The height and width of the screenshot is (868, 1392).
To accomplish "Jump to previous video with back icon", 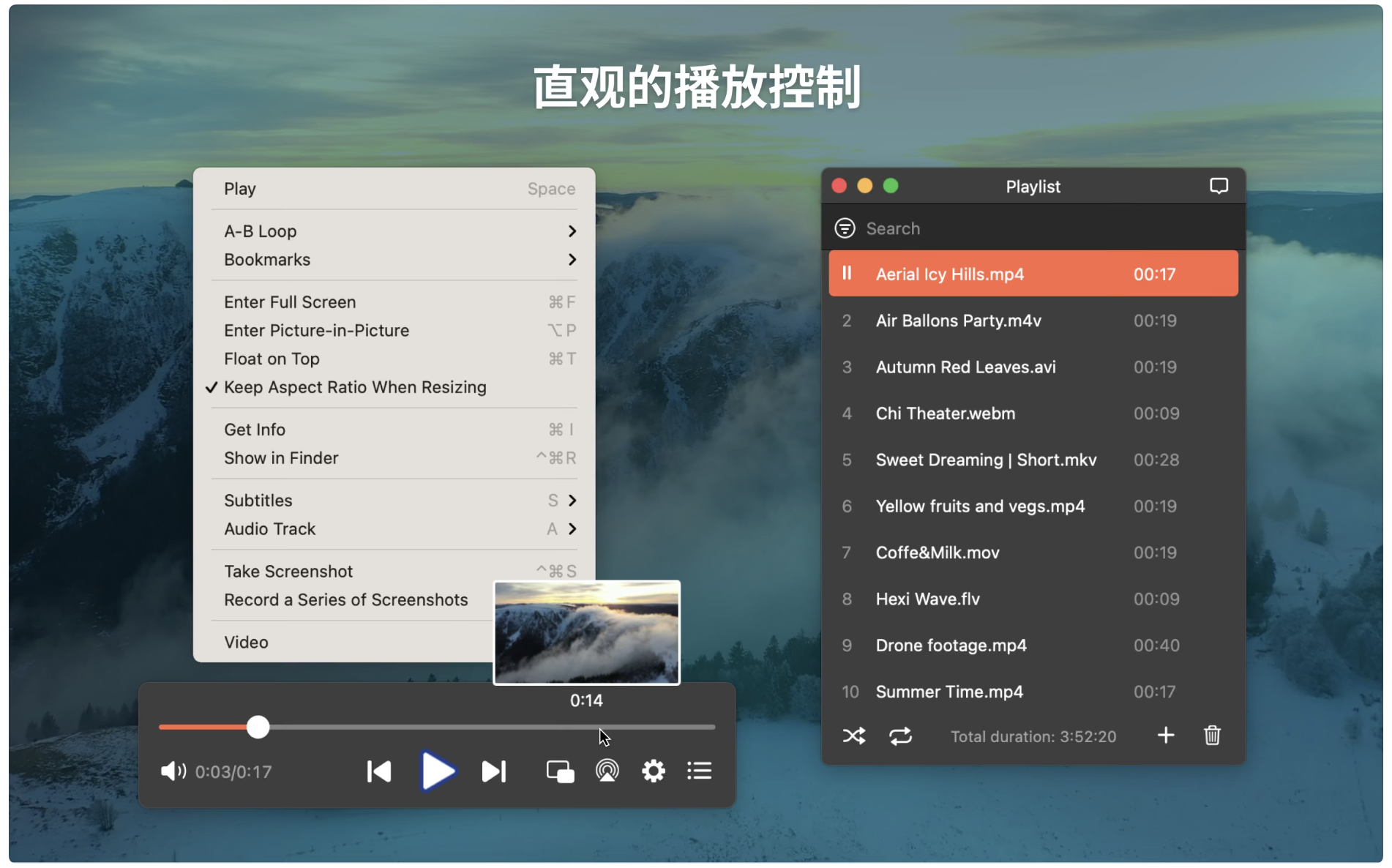I will [x=378, y=770].
